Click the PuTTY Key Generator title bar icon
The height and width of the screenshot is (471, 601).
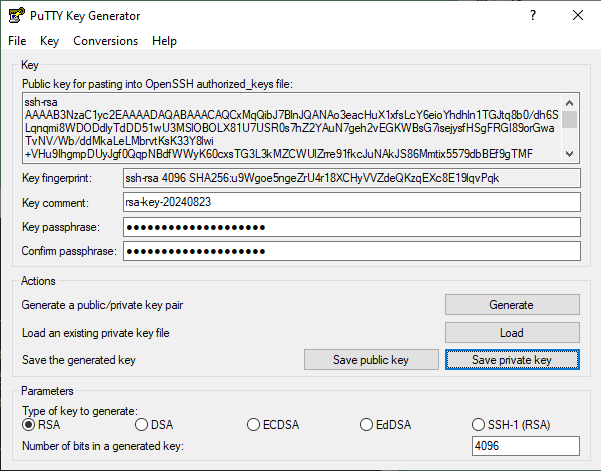[x=16, y=16]
